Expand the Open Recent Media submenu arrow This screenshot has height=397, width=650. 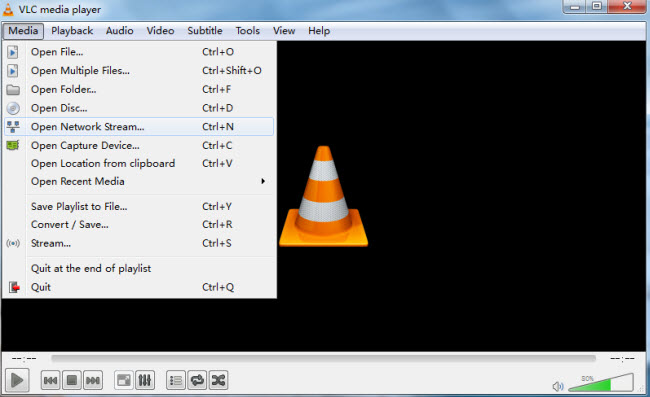pyautogui.click(x=263, y=181)
